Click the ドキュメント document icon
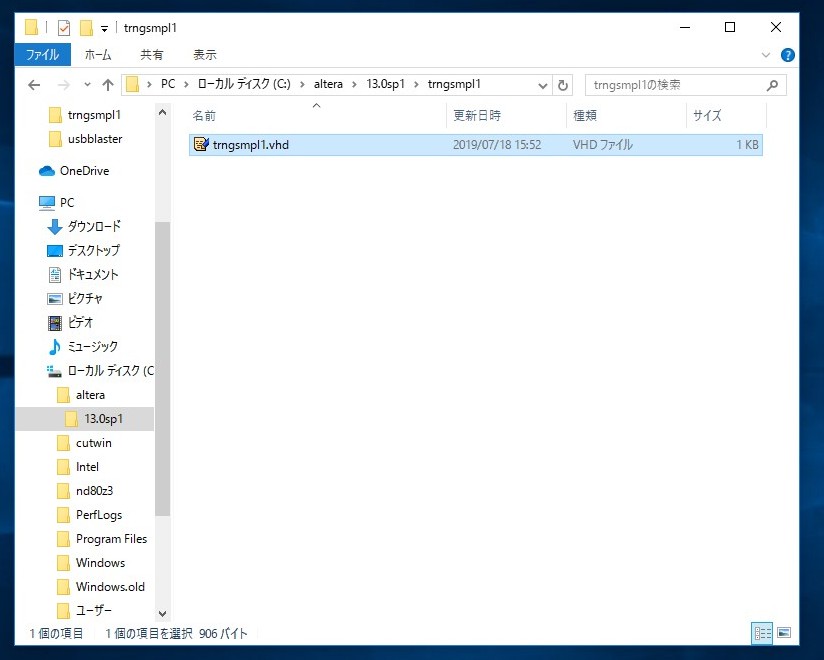This screenshot has height=660, width=824. [55, 274]
